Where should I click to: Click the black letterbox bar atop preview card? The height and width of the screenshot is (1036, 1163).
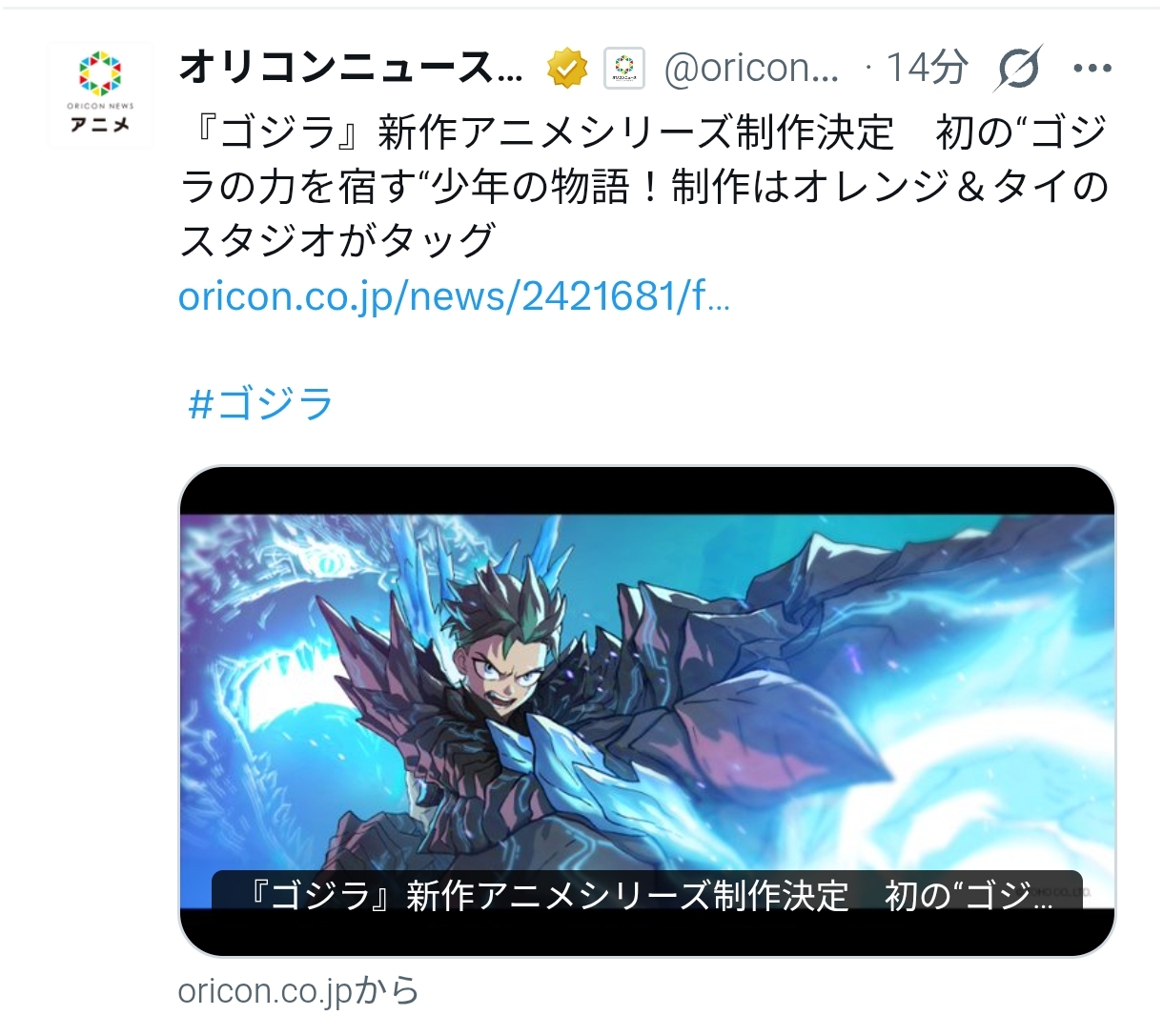click(647, 492)
